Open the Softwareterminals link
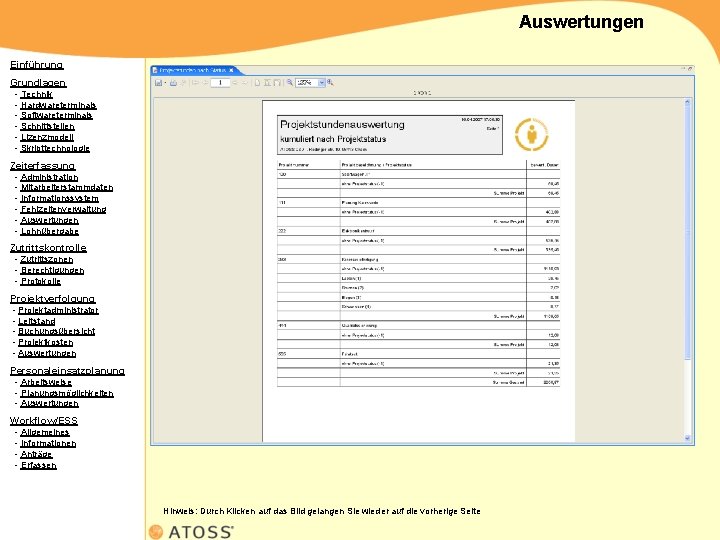The image size is (720, 540). point(56,115)
